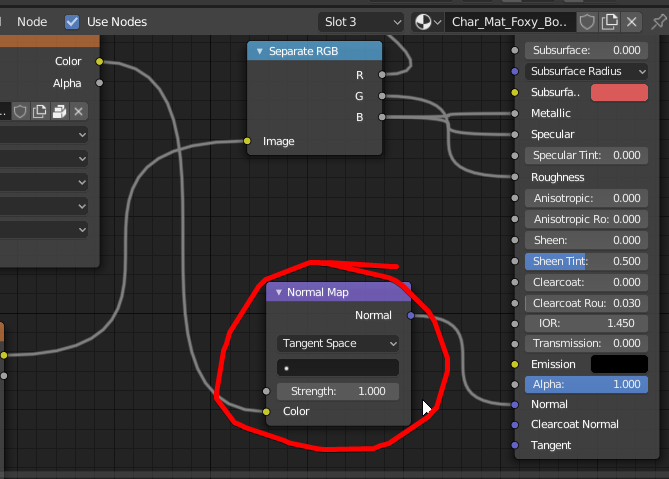Unlink image with X on texture node

[x=79, y=112]
